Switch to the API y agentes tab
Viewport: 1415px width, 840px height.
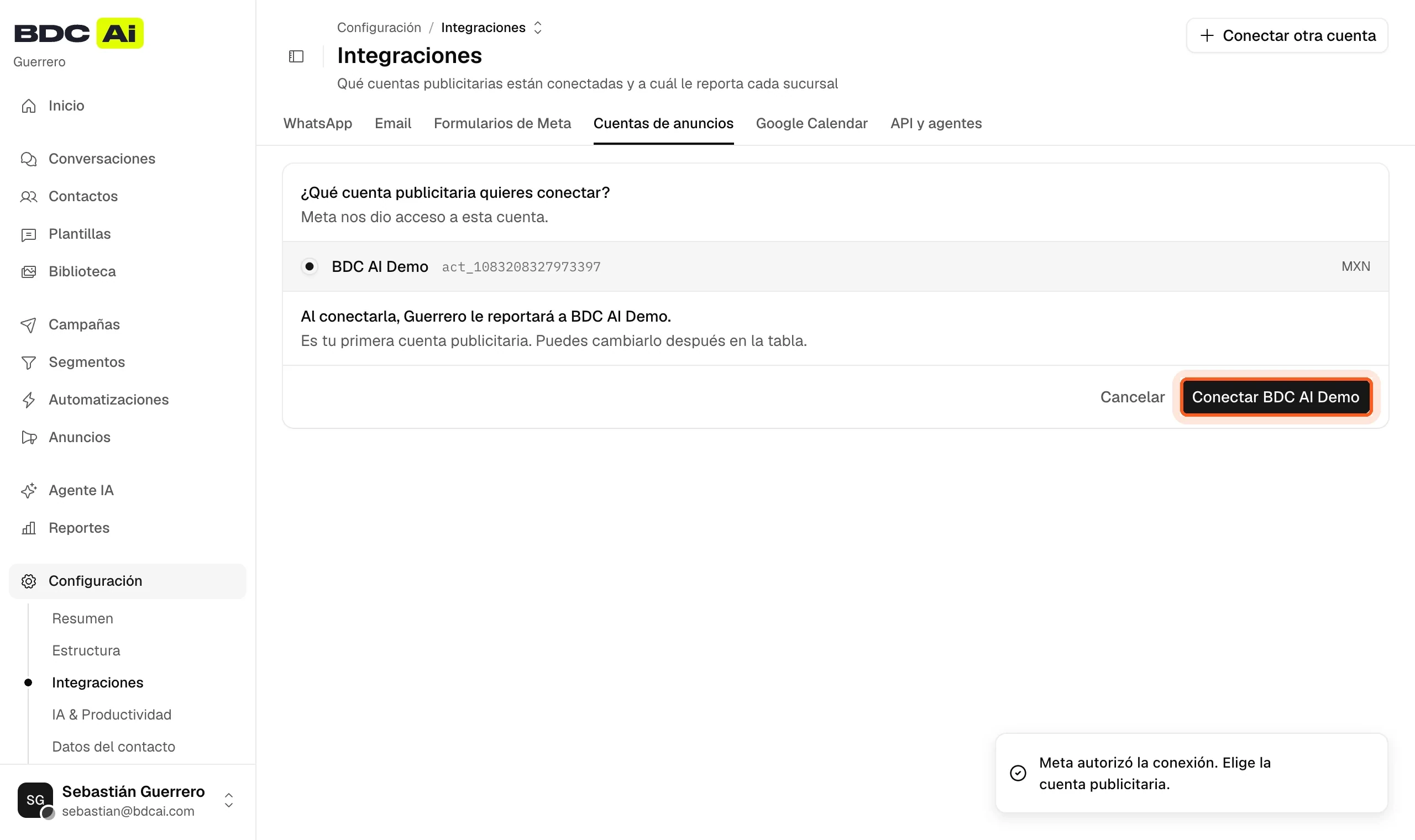click(936, 123)
